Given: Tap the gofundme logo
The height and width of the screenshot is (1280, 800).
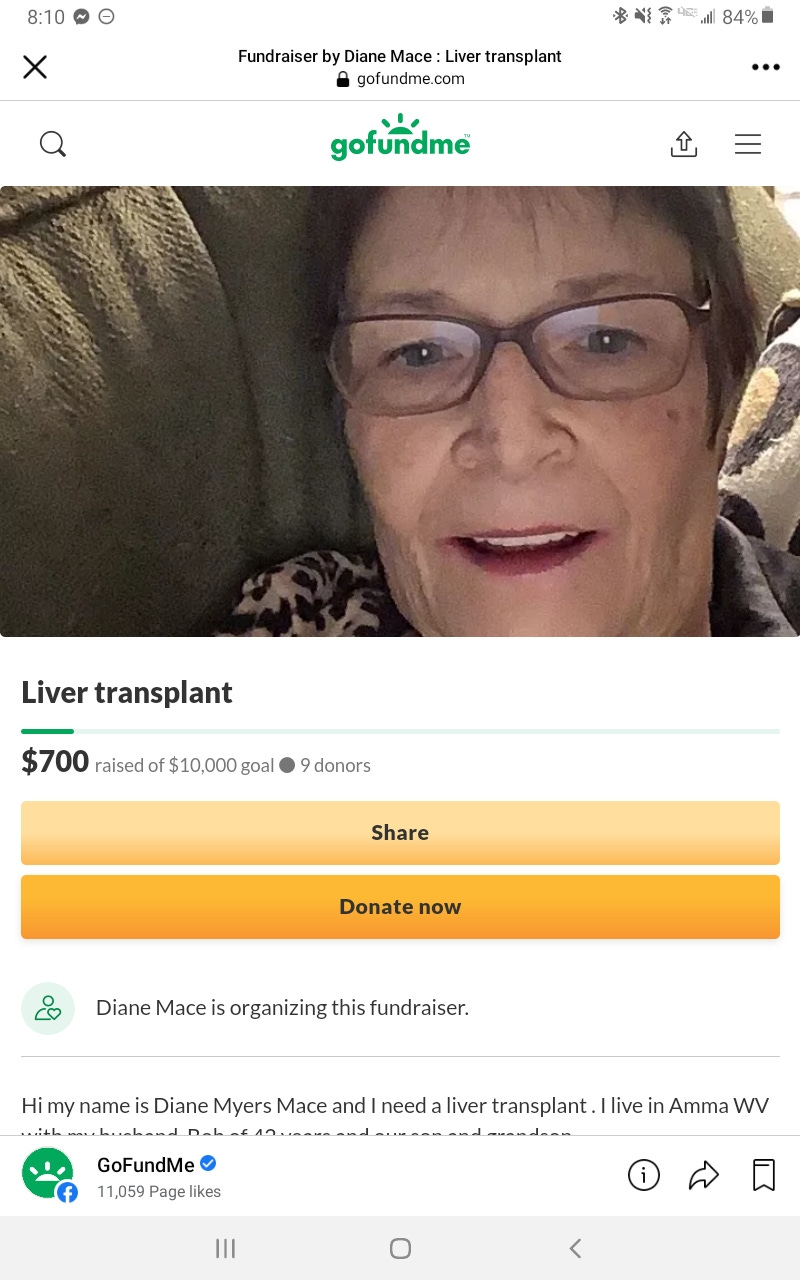Looking at the screenshot, I should point(400,138).
